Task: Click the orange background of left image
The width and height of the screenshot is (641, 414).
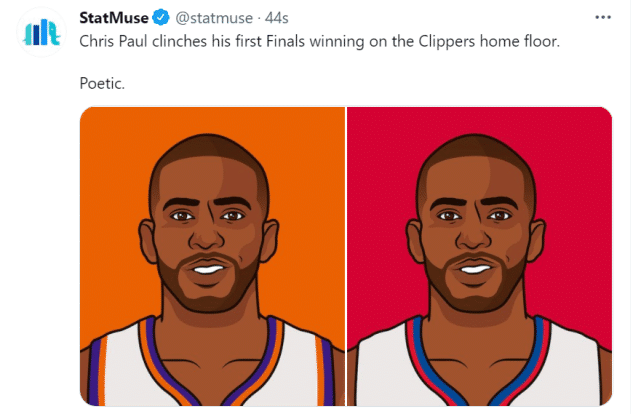Action: pyautogui.click(x=110, y=150)
